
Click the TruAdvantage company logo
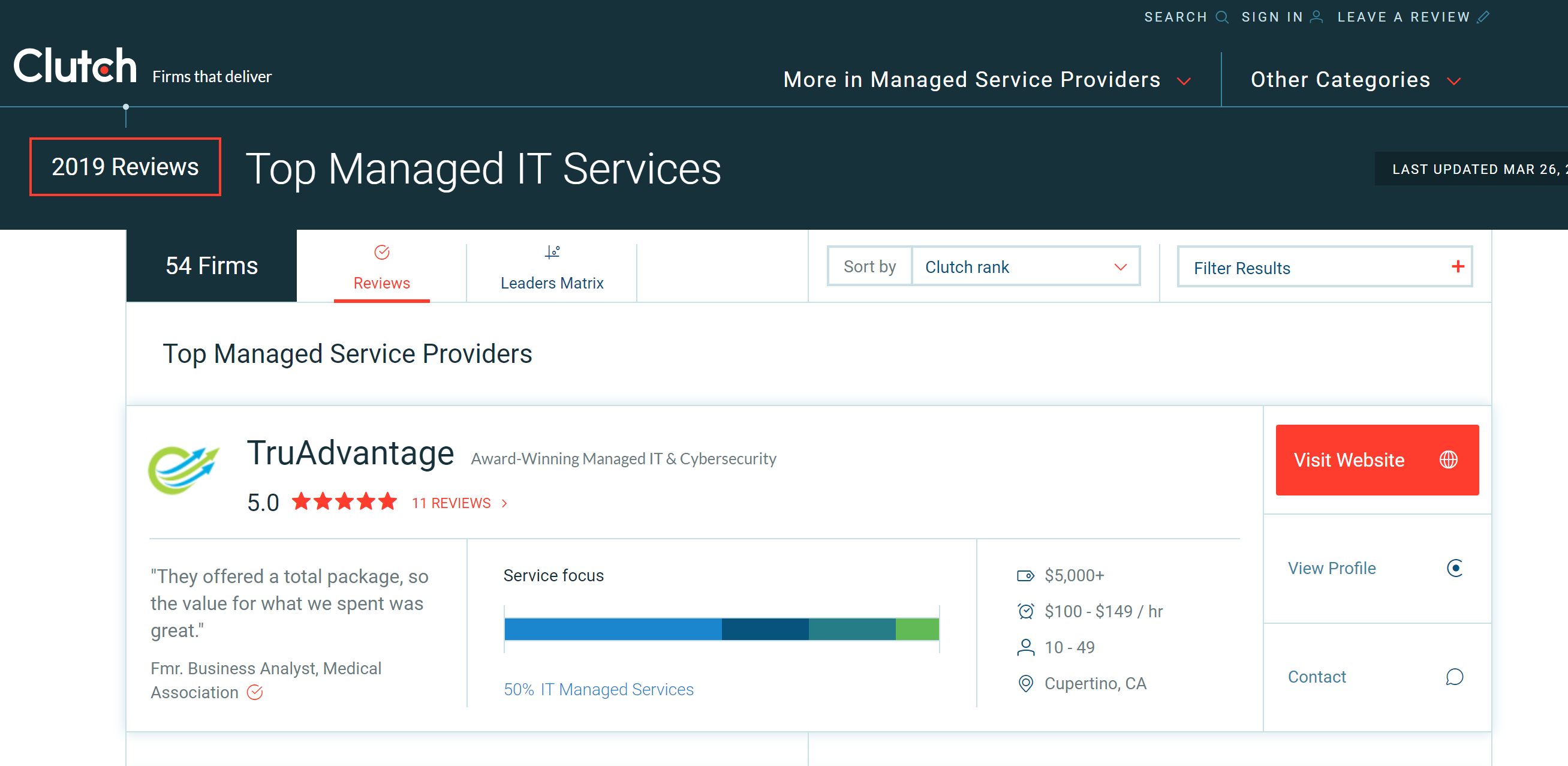184,470
